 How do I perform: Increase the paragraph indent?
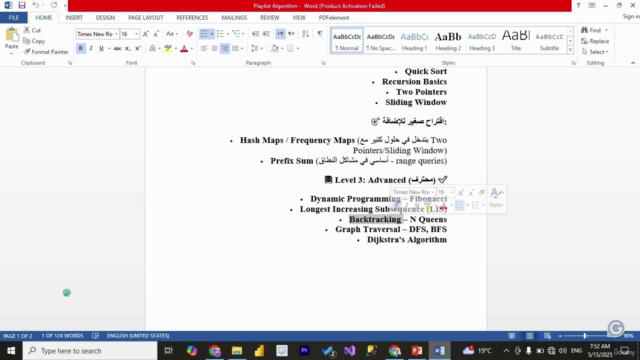coord(266,34)
